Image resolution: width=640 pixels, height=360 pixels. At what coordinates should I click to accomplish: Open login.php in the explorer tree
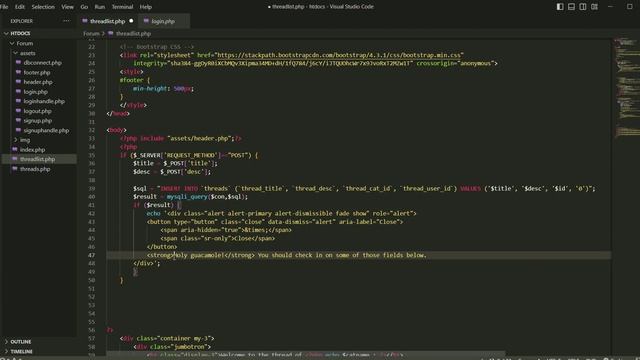(36, 92)
